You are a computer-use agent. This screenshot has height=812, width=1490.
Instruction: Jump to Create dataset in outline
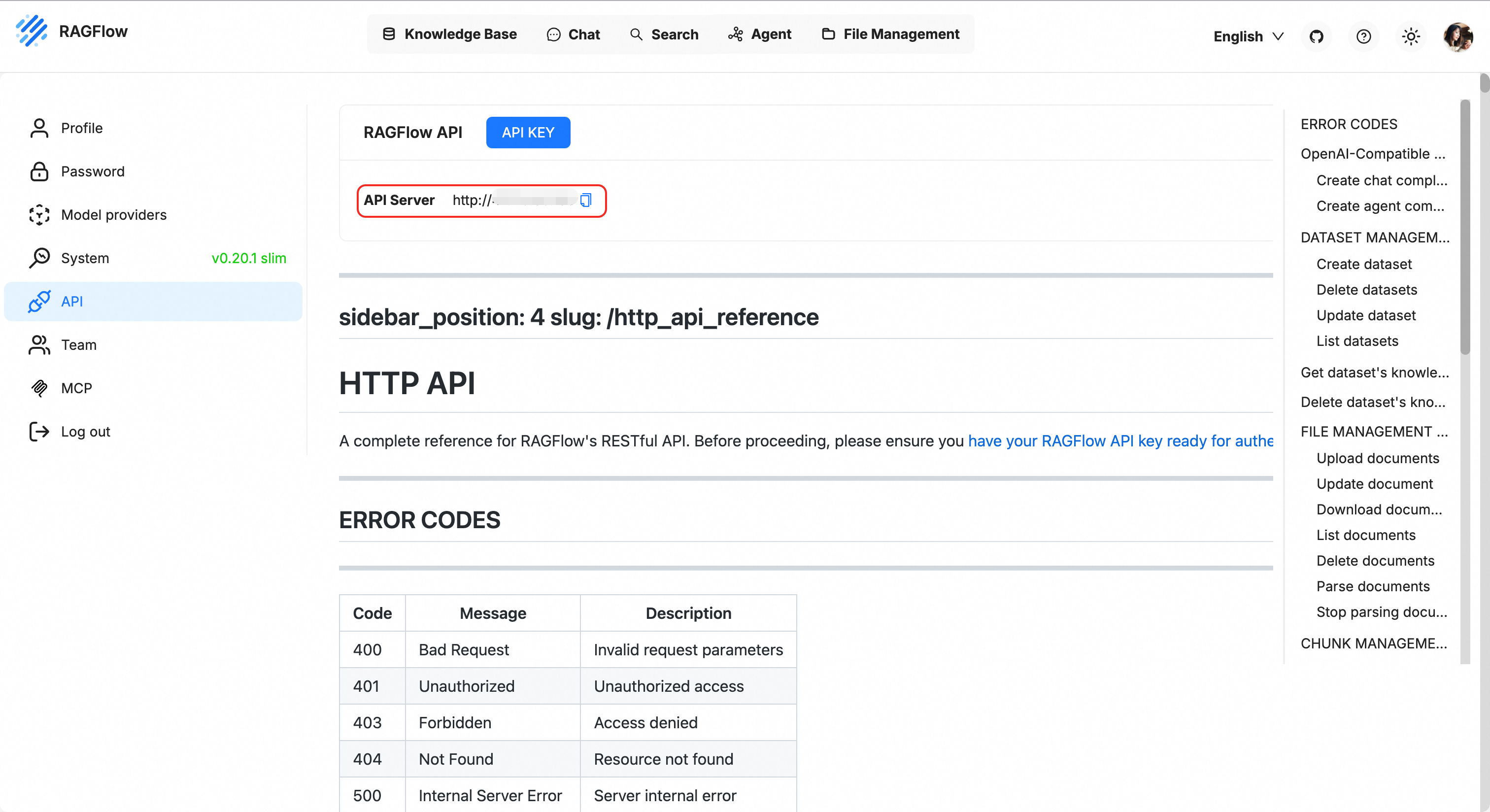(x=1363, y=264)
